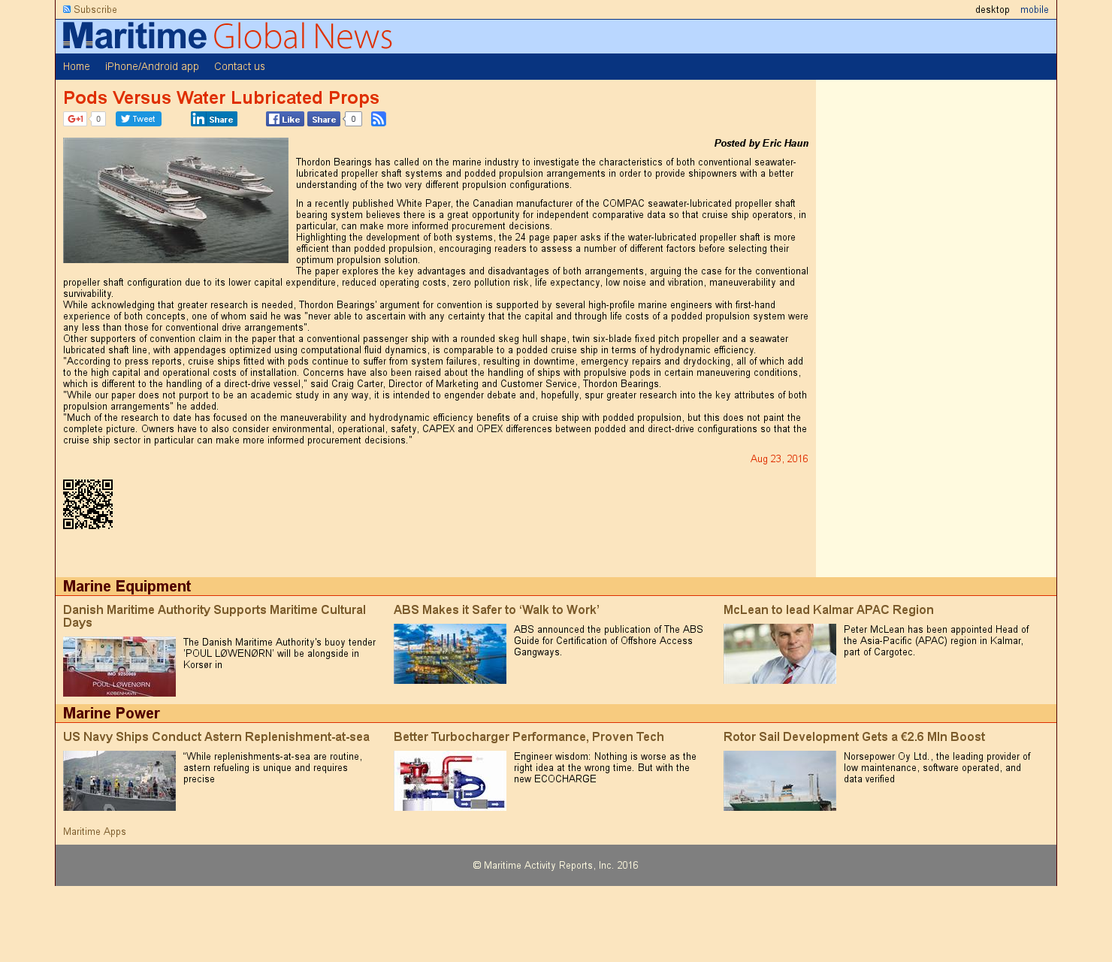The image size is (1112, 962).
Task: Open Danish Maritime Authority Supports Maritime Cultural Days
Action: click(214, 616)
